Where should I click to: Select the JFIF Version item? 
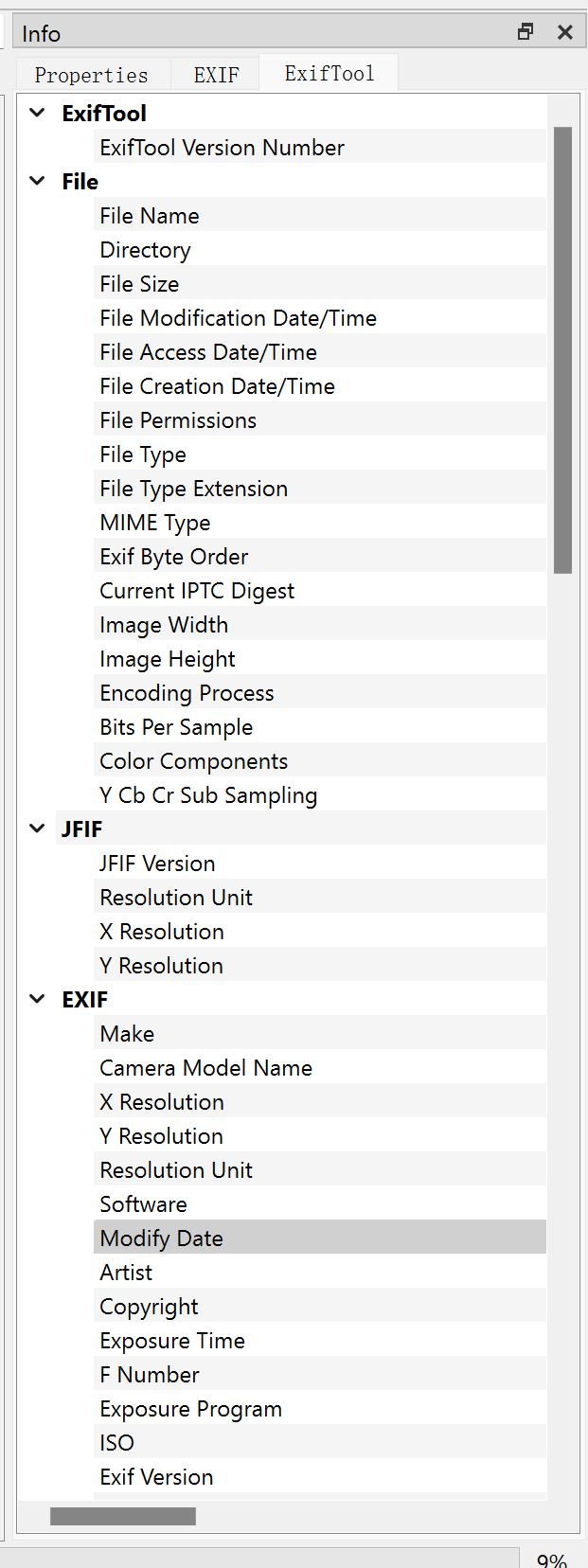pyautogui.click(x=157, y=864)
